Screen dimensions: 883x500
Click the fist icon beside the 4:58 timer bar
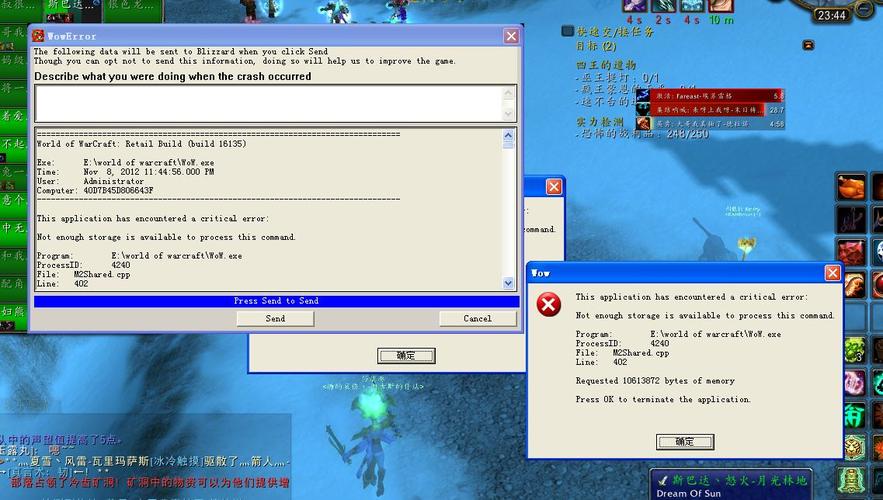643,123
